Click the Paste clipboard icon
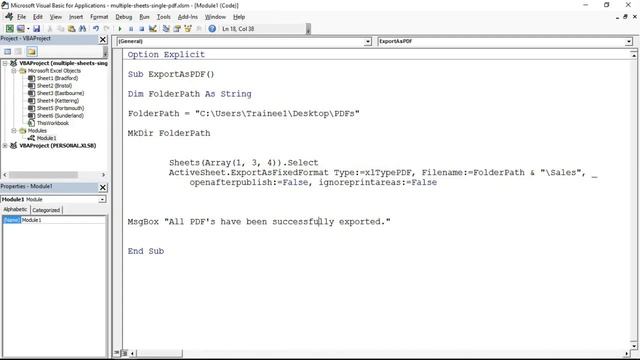Image resolution: width=640 pixels, height=360 pixels. (71, 29)
